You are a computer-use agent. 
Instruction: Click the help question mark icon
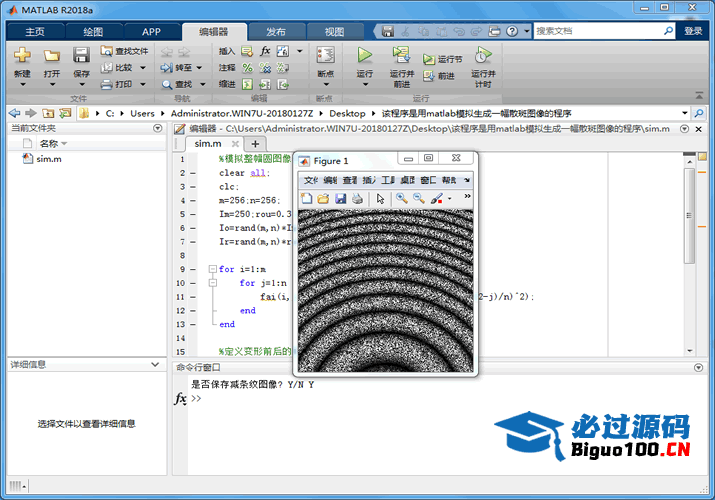[x=512, y=31]
